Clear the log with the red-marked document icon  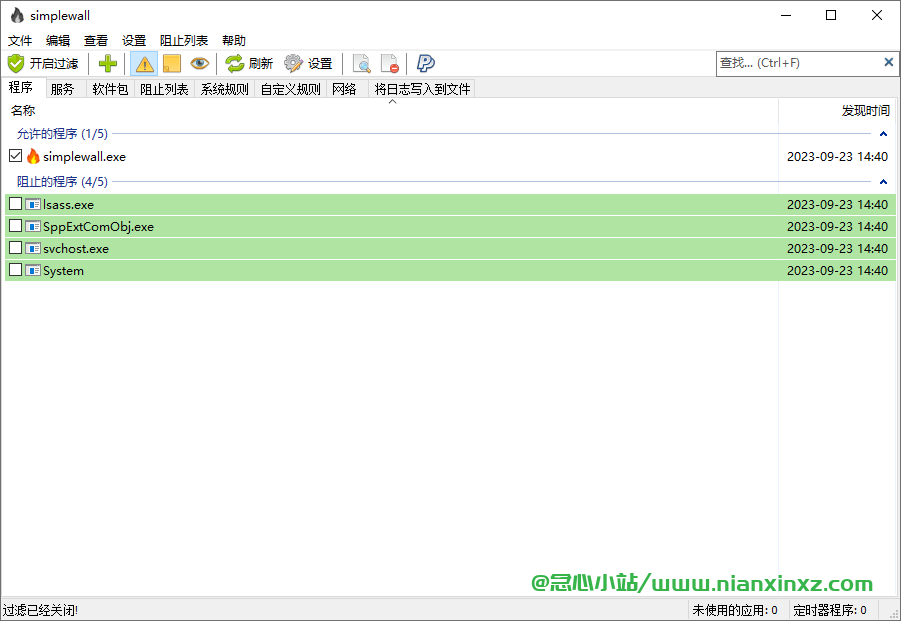point(390,63)
